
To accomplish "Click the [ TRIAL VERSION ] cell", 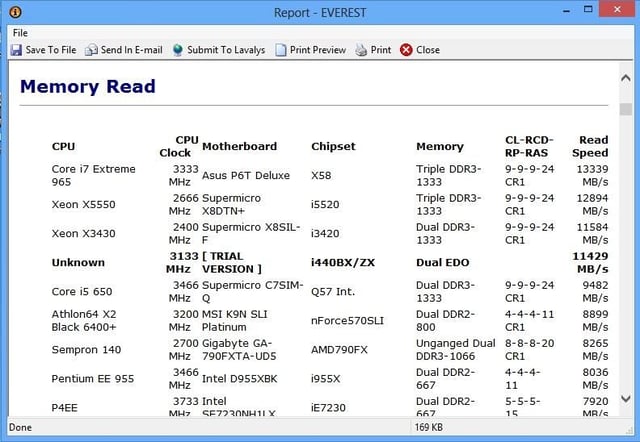I will (232, 262).
